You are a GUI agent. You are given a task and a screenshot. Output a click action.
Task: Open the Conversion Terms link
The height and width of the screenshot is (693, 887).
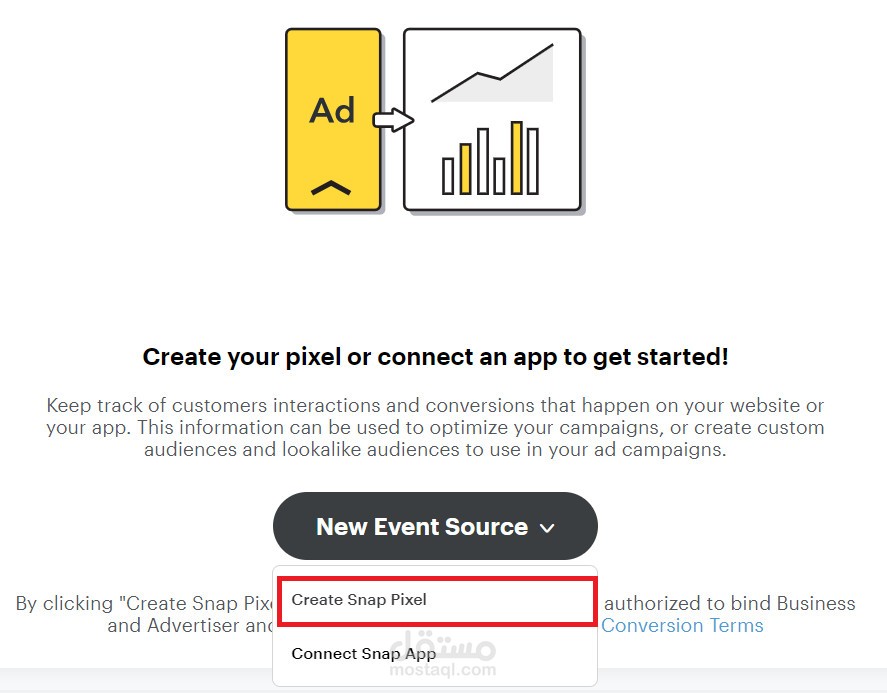pyautogui.click(x=682, y=625)
